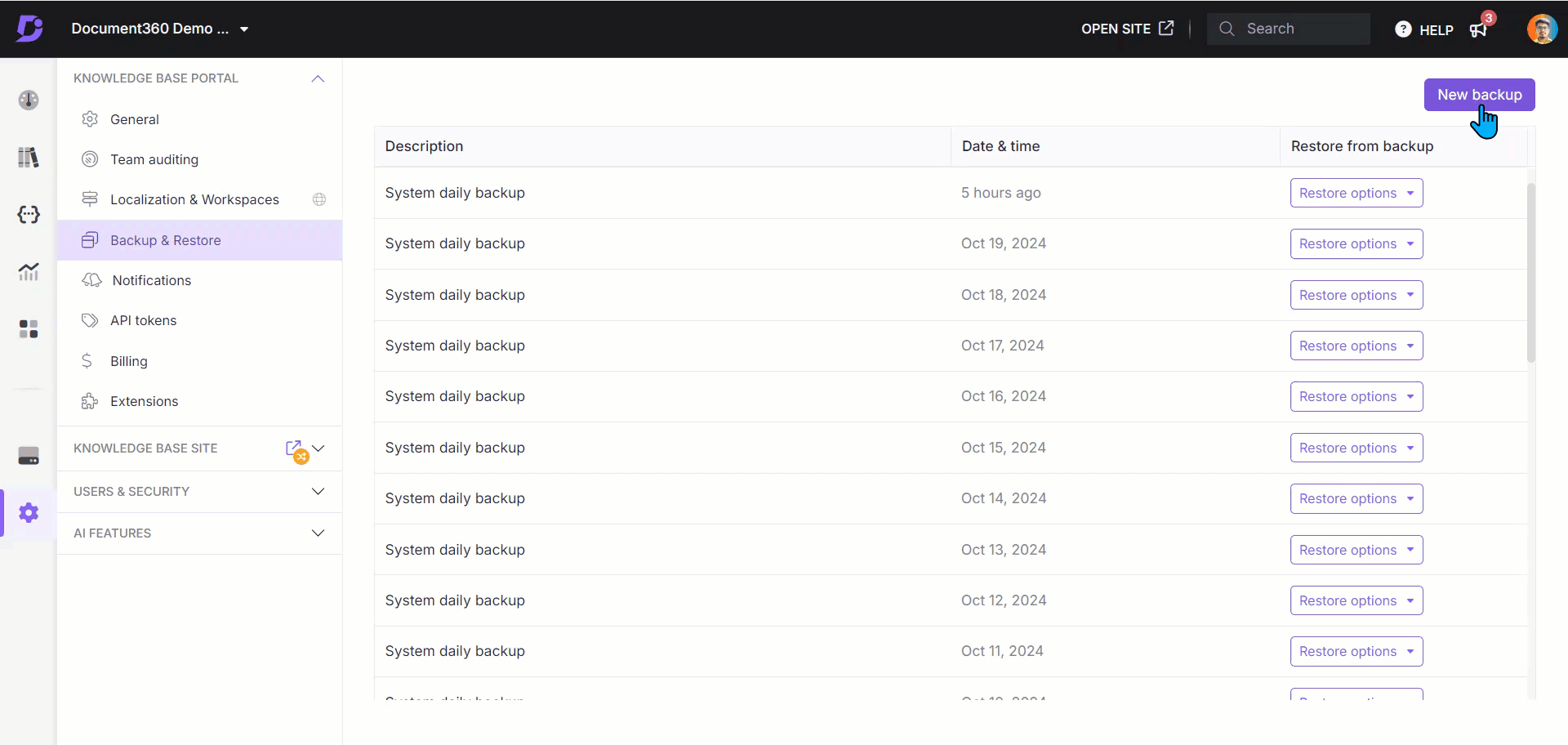The image size is (1568, 745).
Task: Open the Analytics chart icon
Action: click(29, 271)
